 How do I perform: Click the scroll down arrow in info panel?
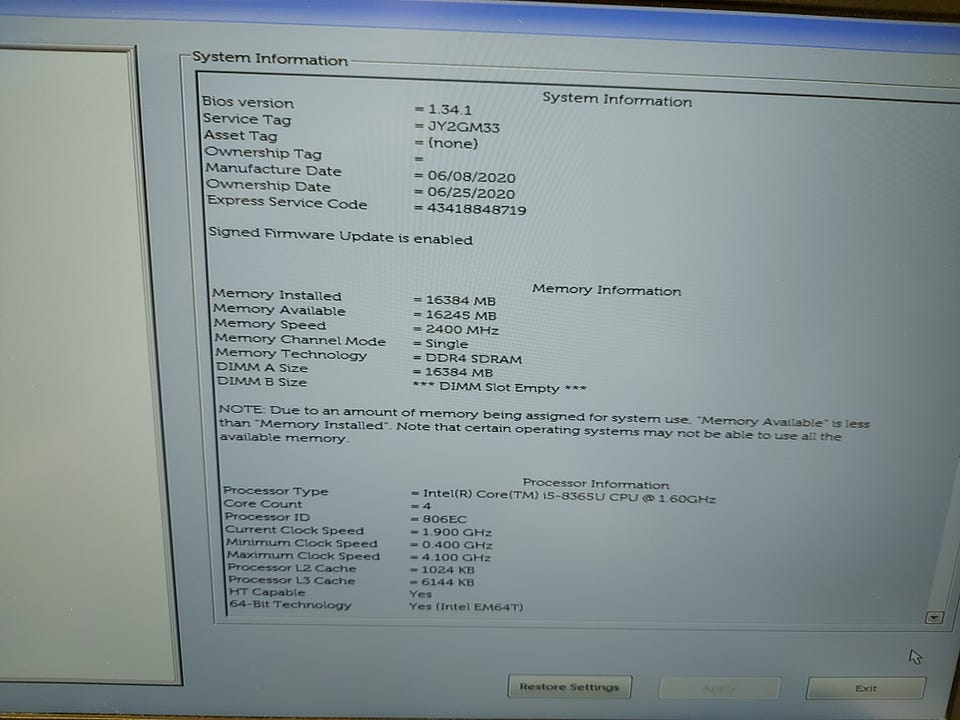[x=934, y=617]
